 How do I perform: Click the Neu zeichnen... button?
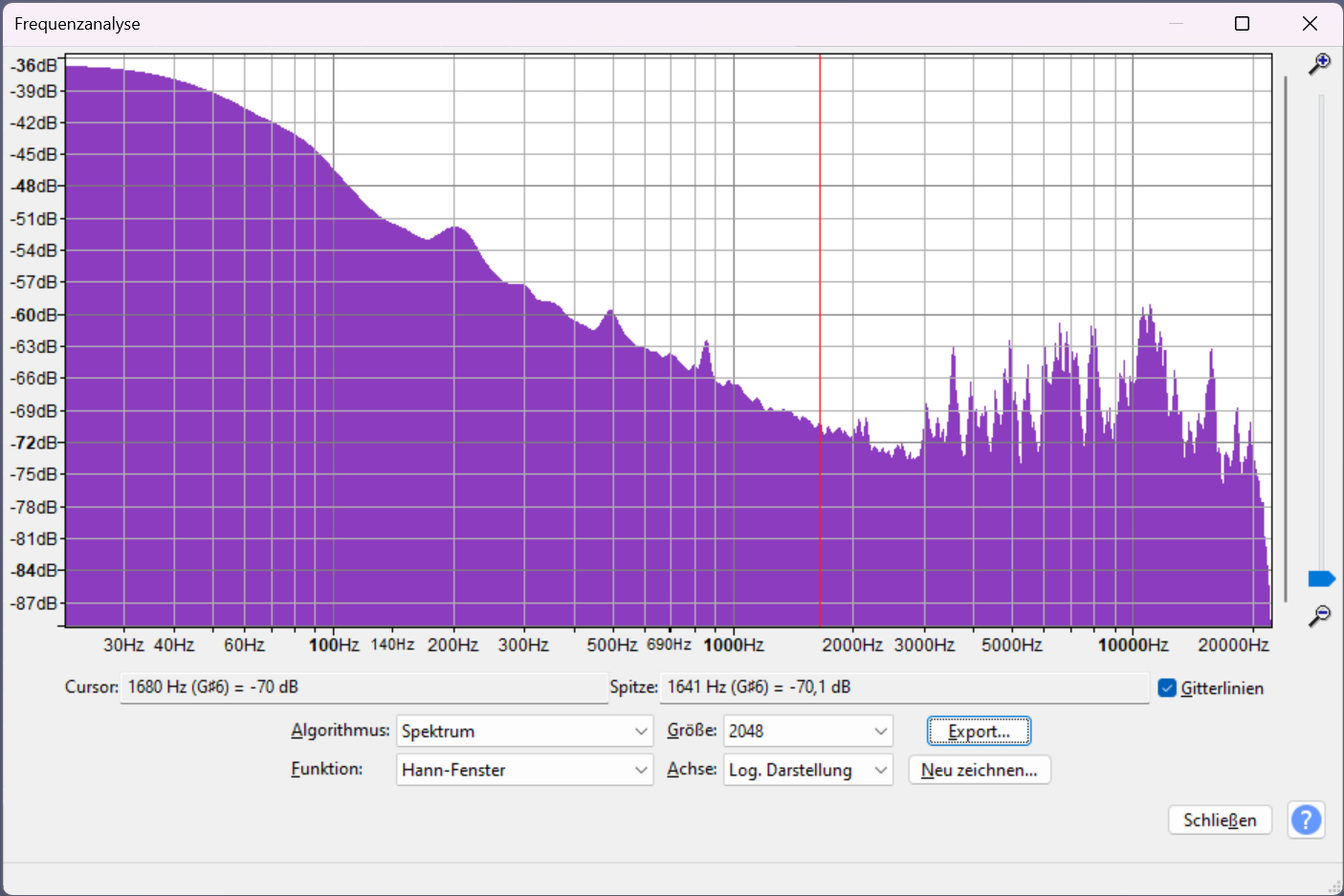tap(979, 770)
